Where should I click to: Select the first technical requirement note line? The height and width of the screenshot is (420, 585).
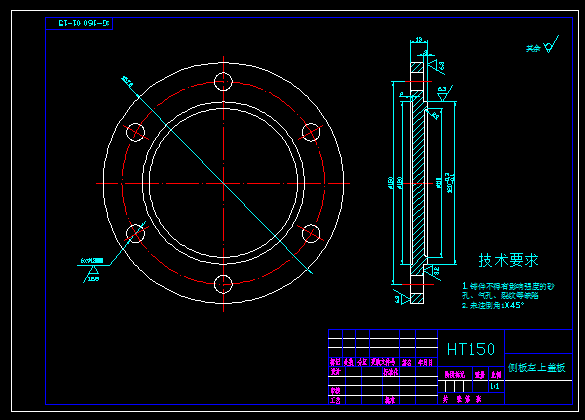(508, 286)
